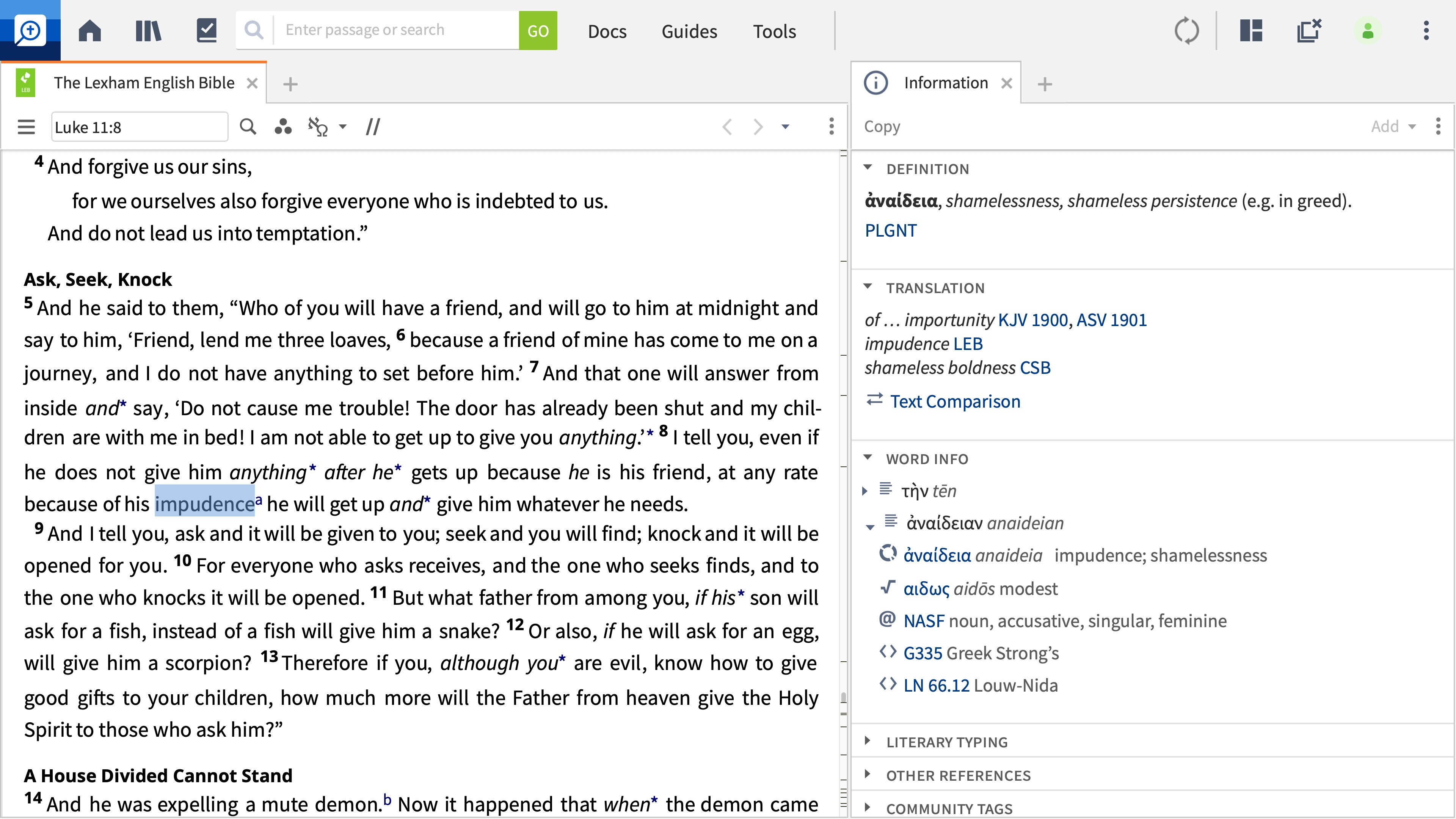Click the root icon beside αιδως
Image resolution: width=1456 pixels, height=819 pixels.
[888, 587]
